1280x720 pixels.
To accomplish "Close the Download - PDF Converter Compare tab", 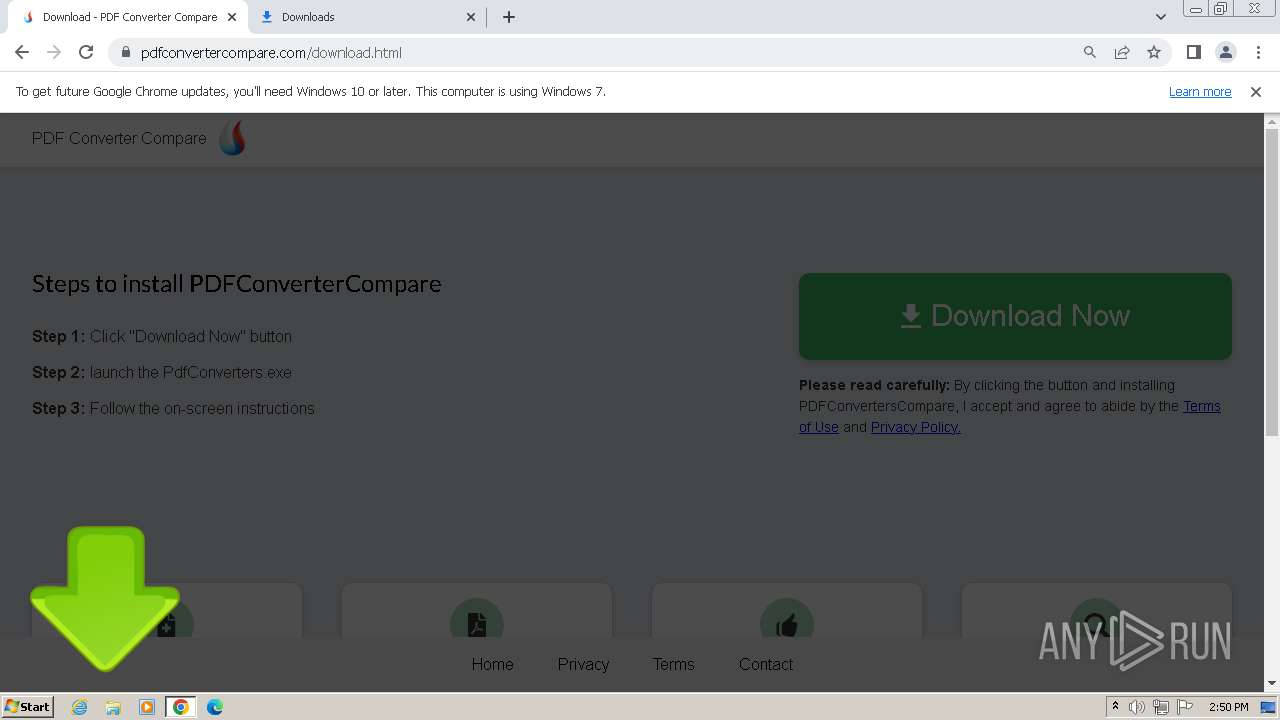I will point(232,17).
